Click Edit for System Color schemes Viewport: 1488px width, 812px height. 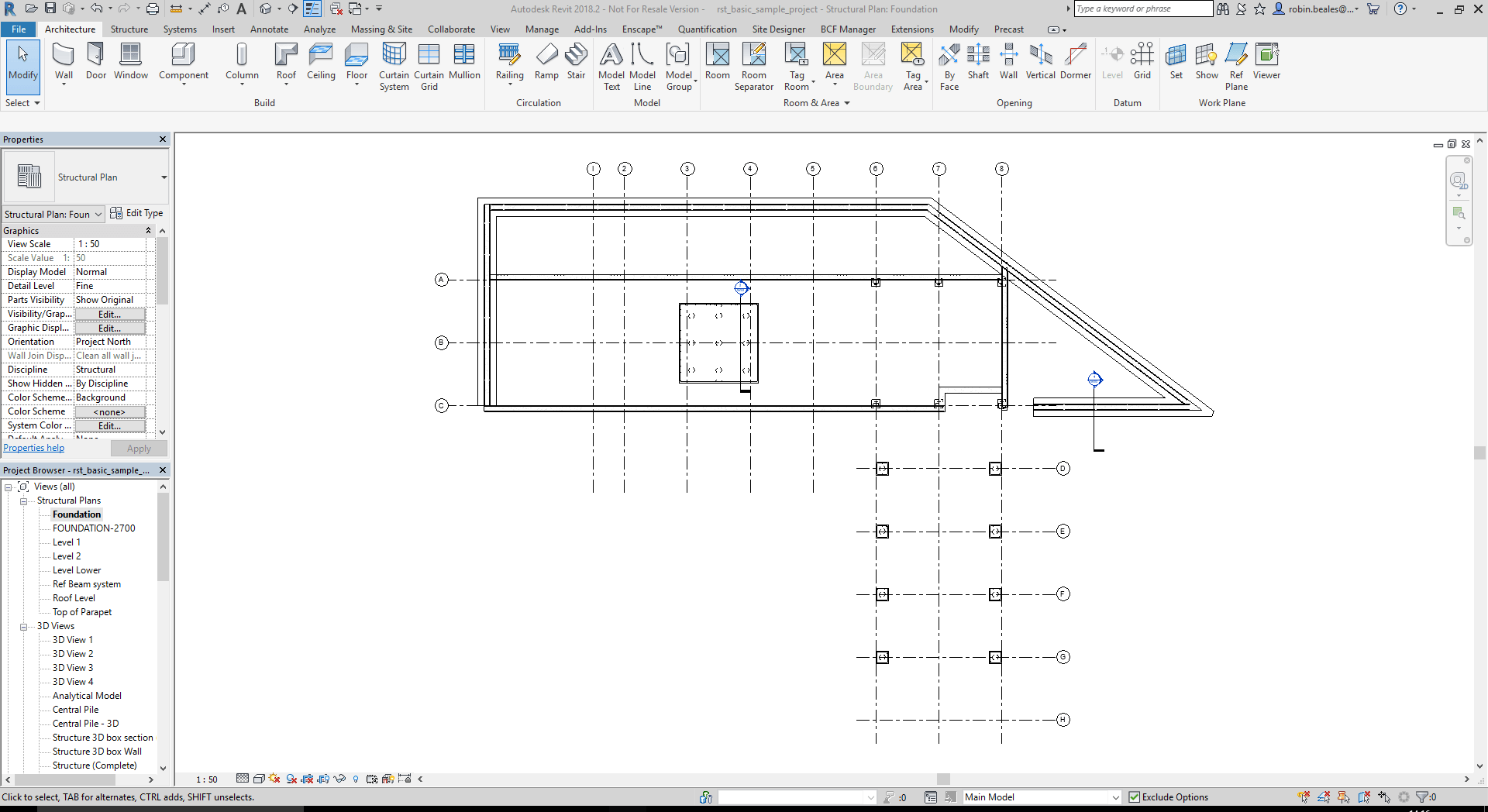[109, 425]
